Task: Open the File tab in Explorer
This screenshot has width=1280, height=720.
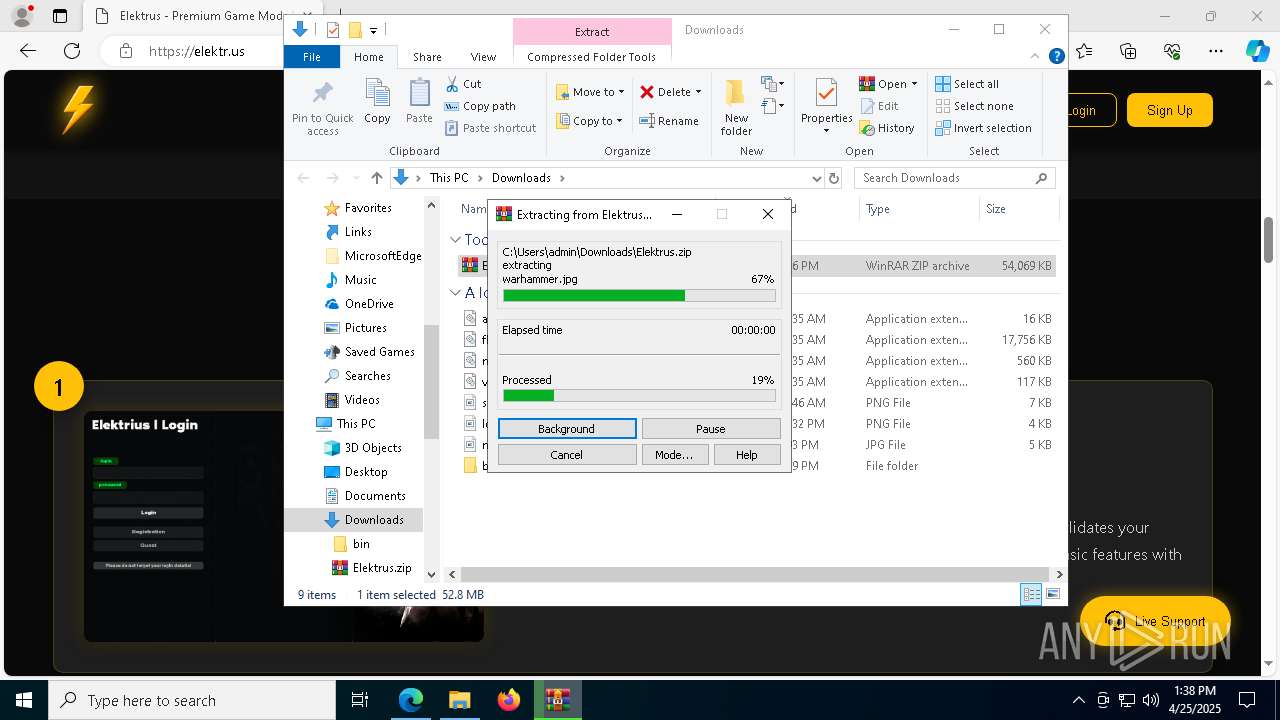Action: (x=312, y=57)
